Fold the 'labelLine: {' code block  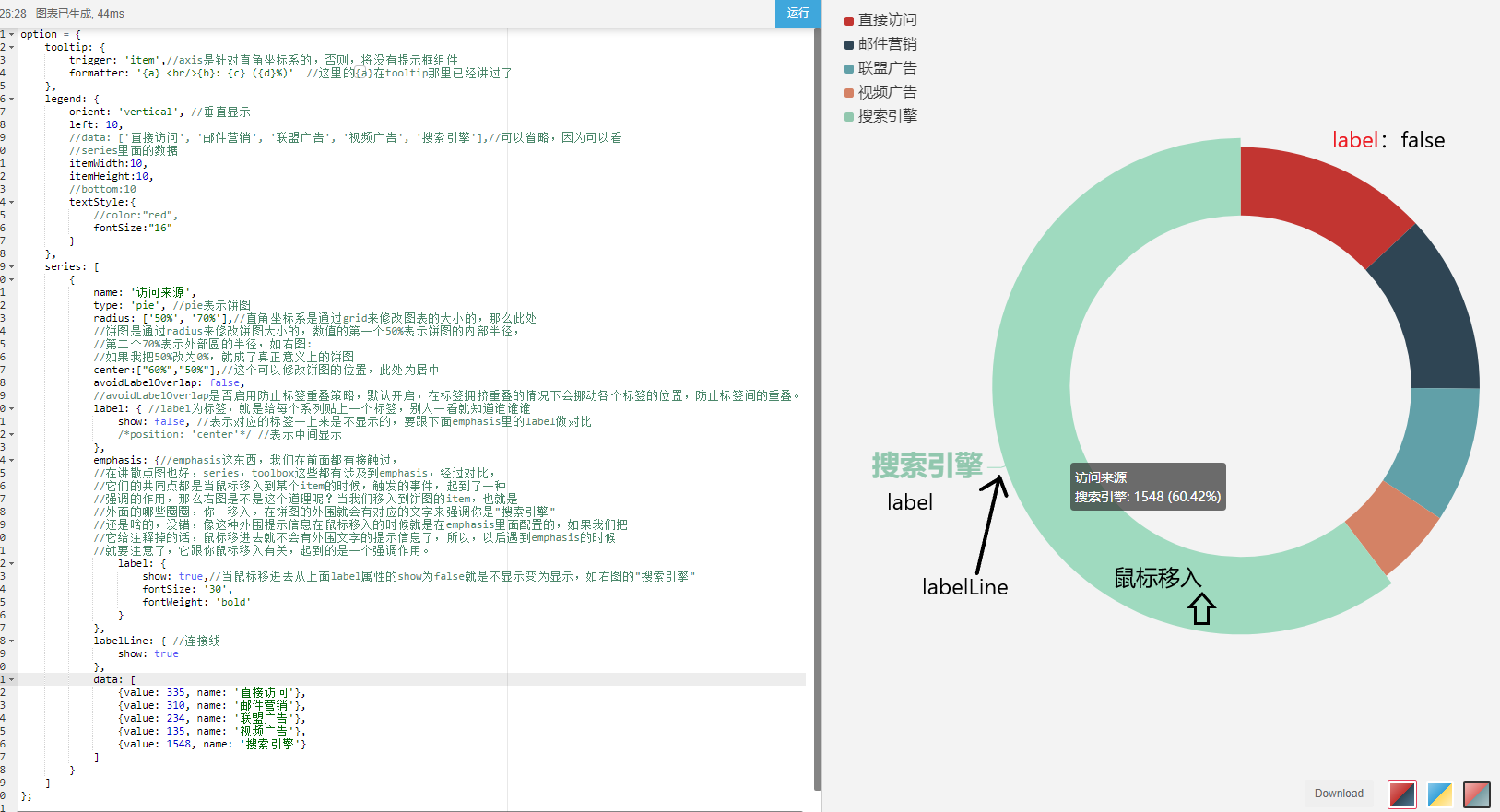(11, 641)
